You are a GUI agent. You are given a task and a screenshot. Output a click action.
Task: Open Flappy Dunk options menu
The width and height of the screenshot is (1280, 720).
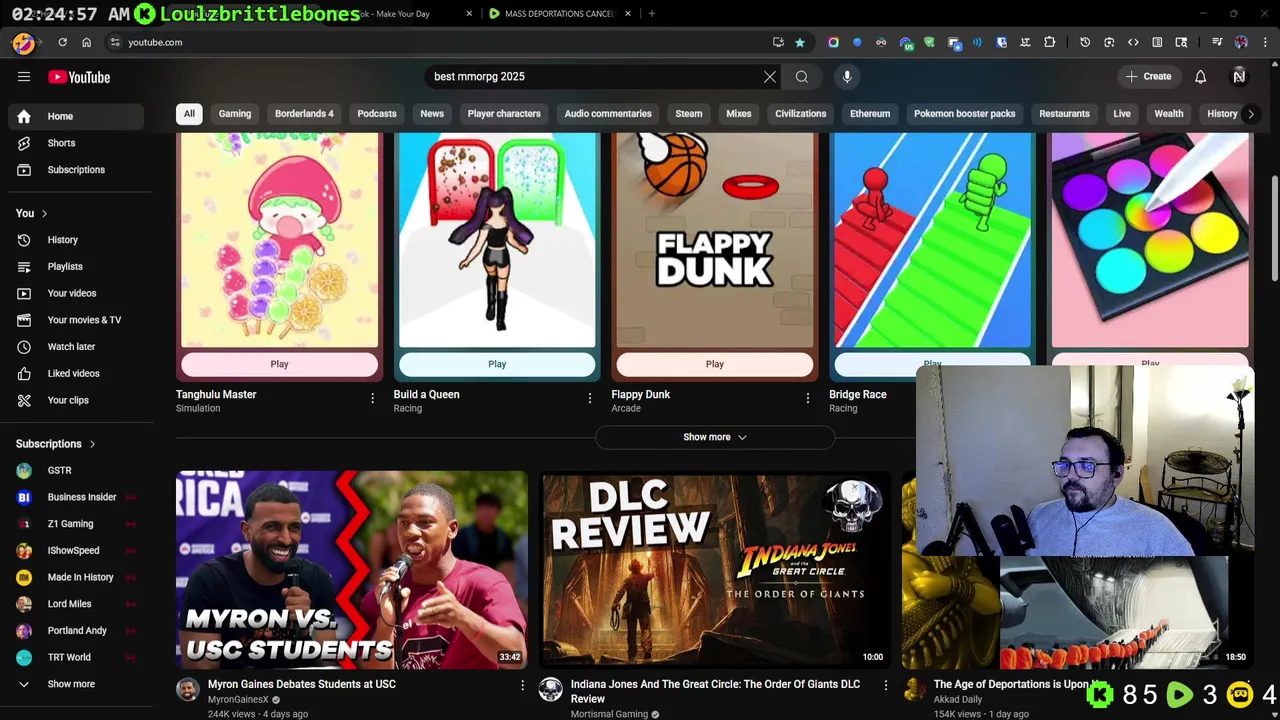[808, 398]
